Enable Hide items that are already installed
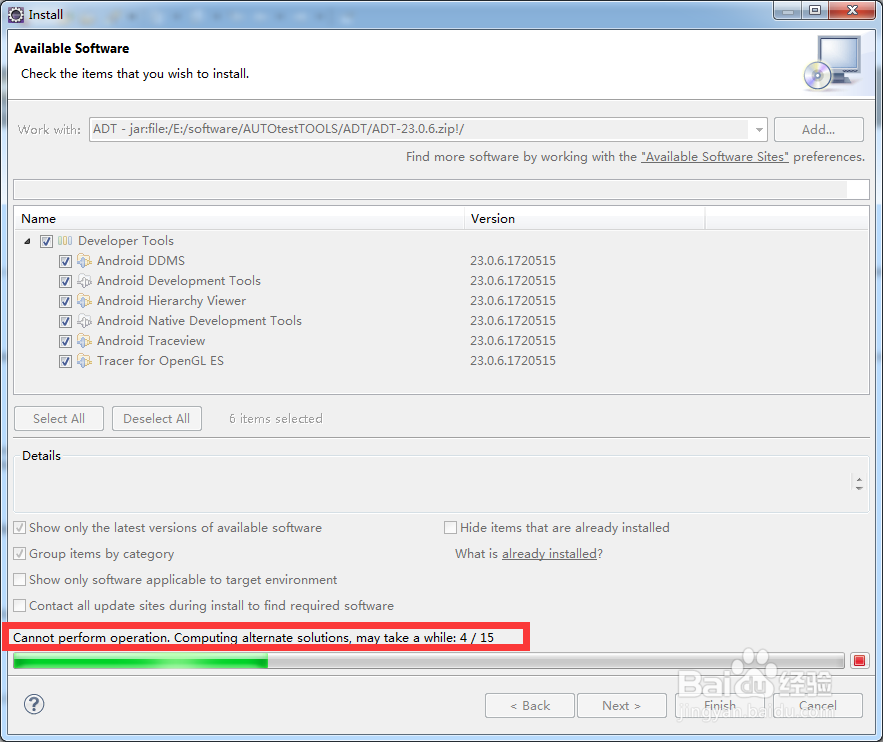The width and height of the screenshot is (883, 742). [x=451, y=528]
